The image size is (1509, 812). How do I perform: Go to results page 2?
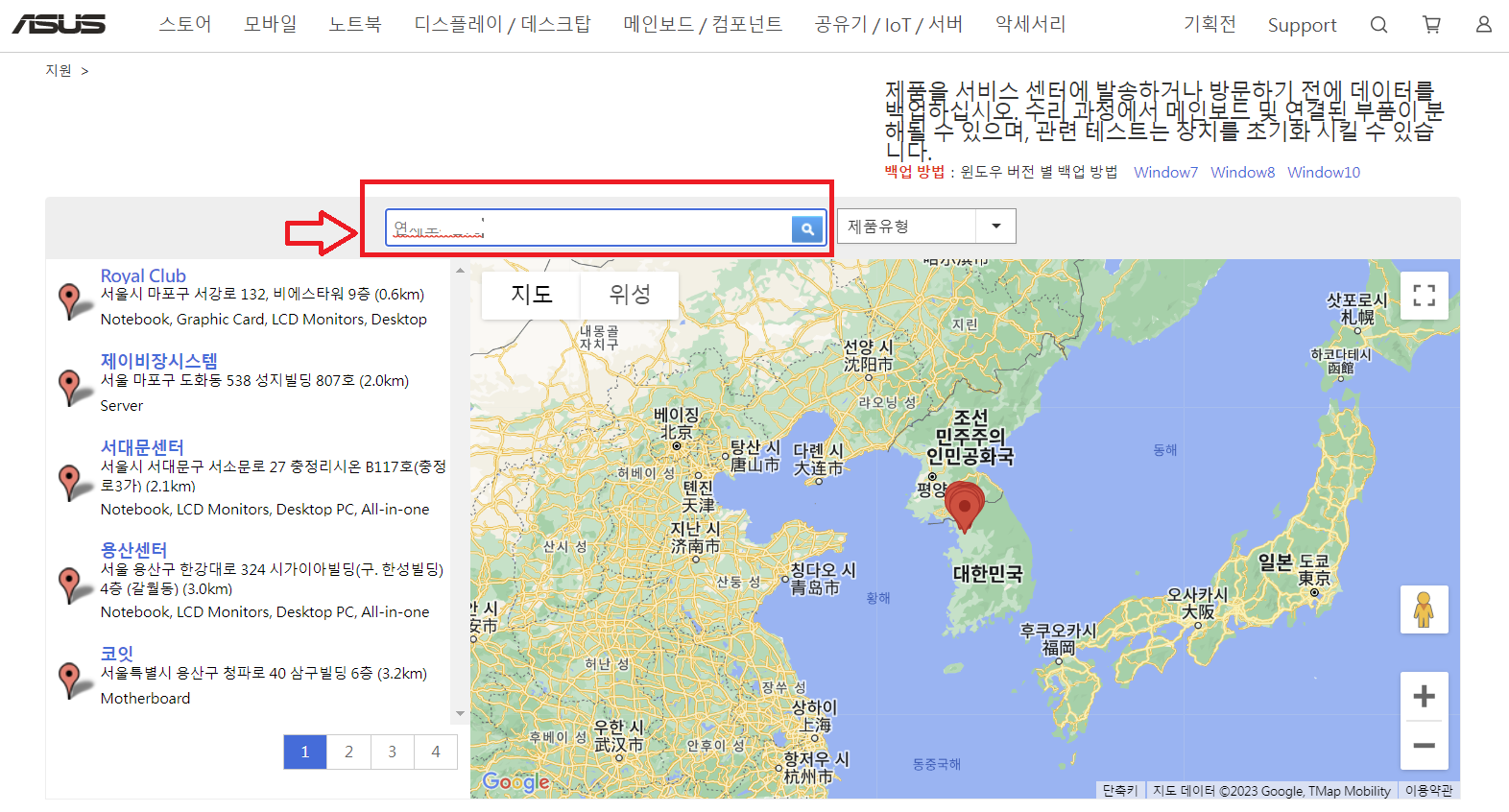[348, 752]
